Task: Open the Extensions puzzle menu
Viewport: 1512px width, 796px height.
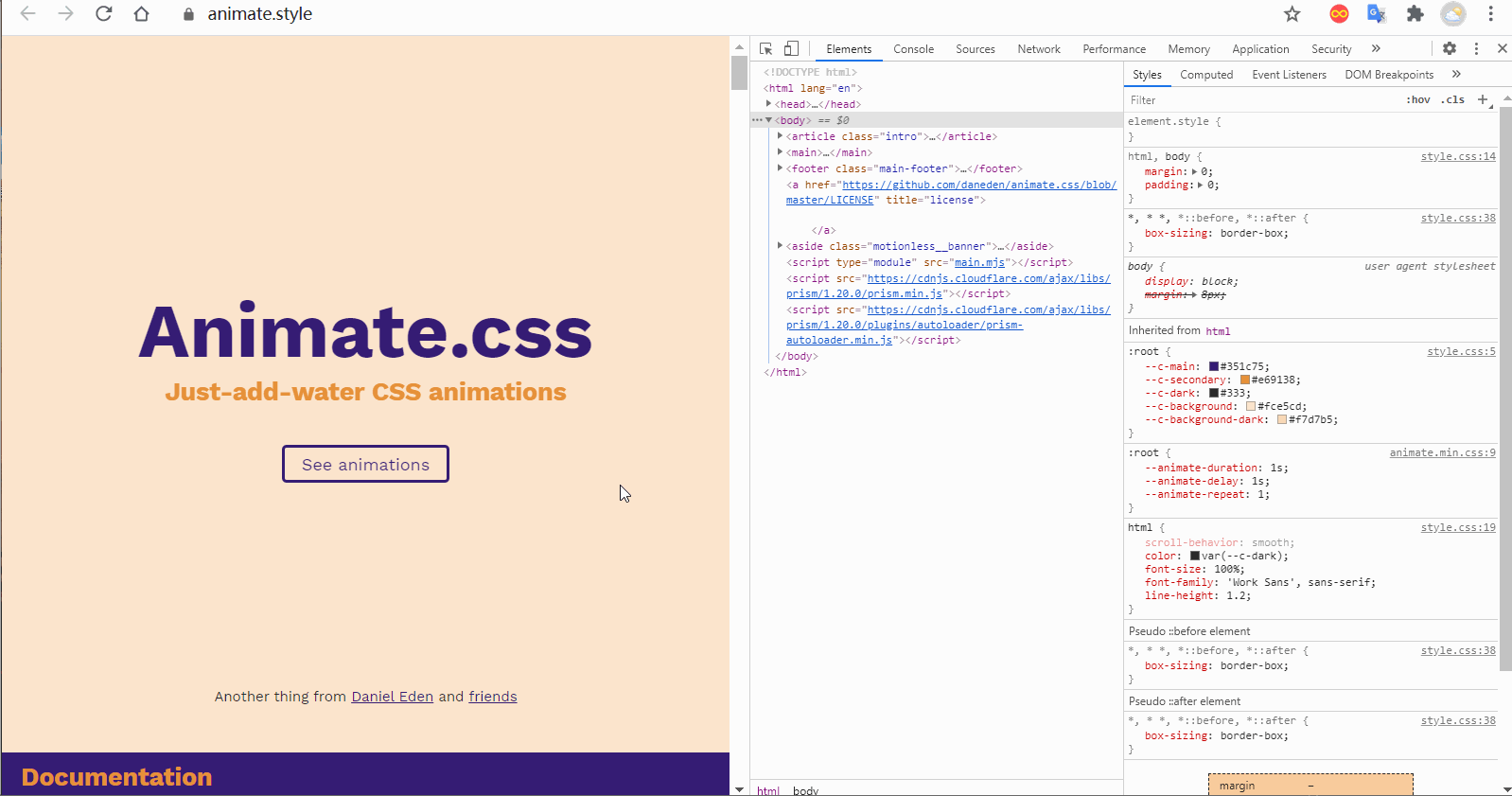Action: [1415, 14]
